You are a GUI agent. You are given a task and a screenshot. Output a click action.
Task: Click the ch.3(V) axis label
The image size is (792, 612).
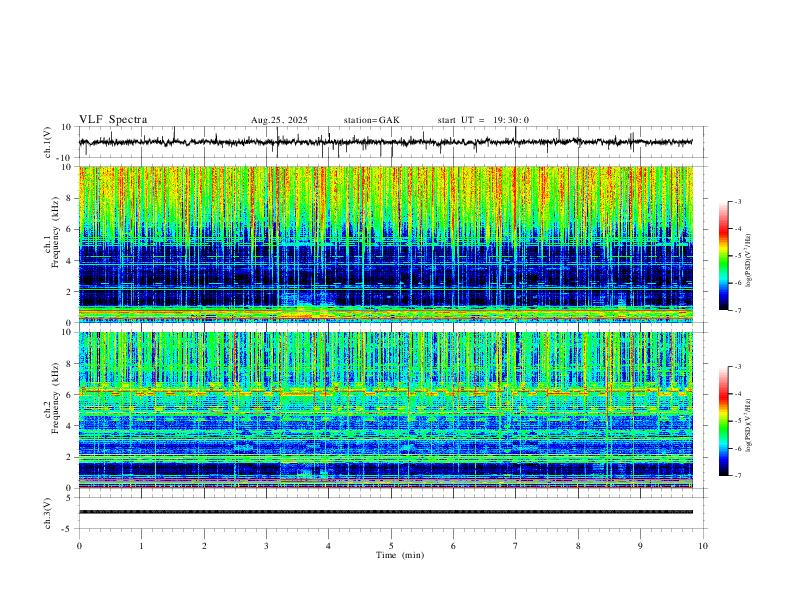pyautogui.click(x=48, y=513)
